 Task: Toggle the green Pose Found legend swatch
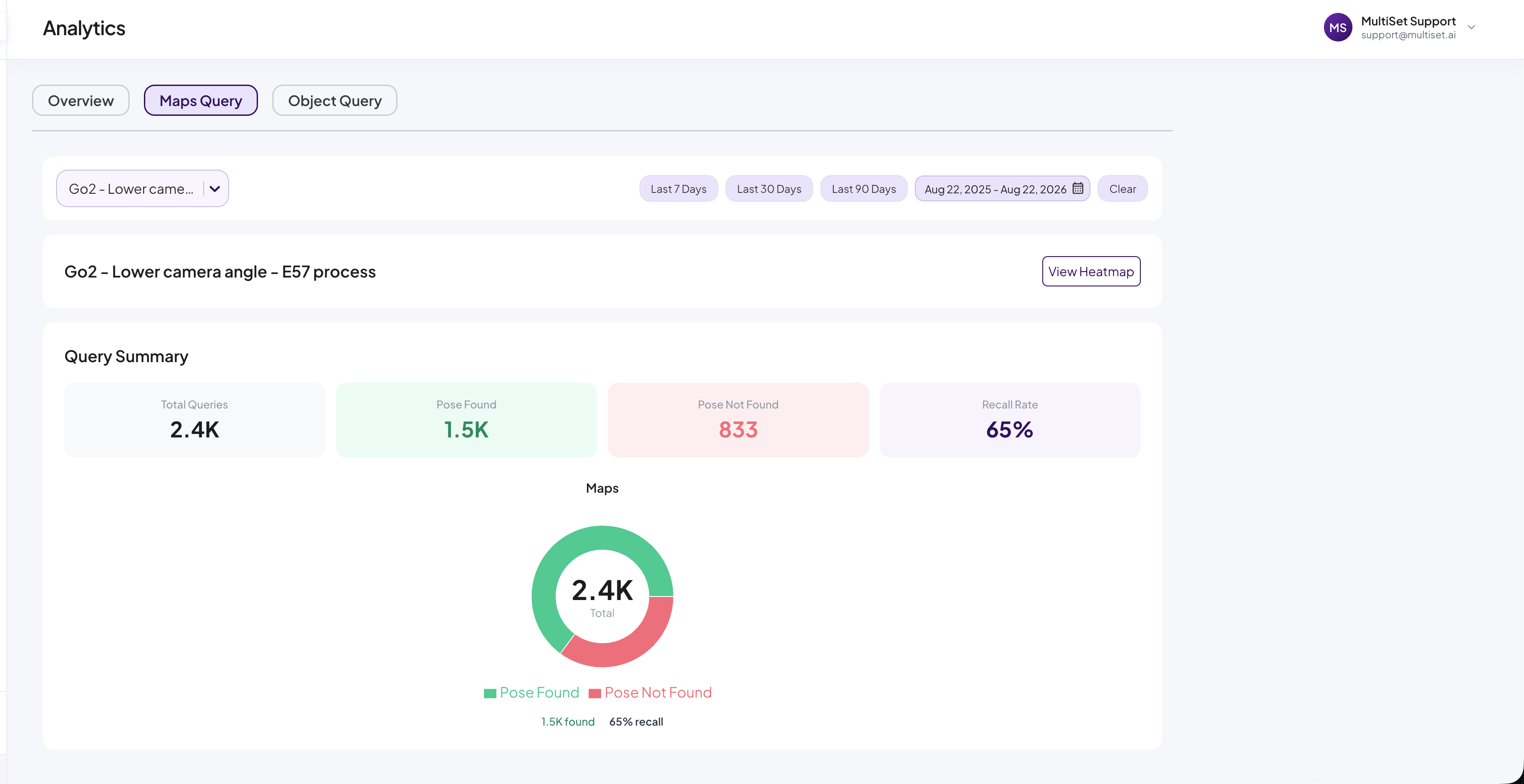tap(490, 694)
